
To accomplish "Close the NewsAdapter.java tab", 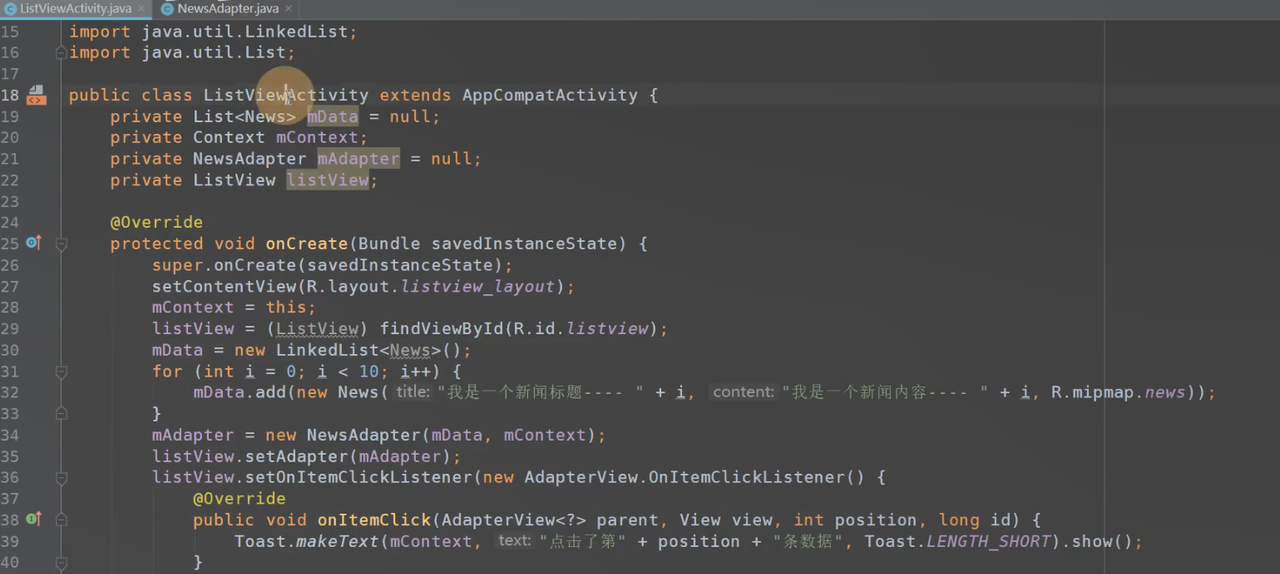I will tap(288, 8).
